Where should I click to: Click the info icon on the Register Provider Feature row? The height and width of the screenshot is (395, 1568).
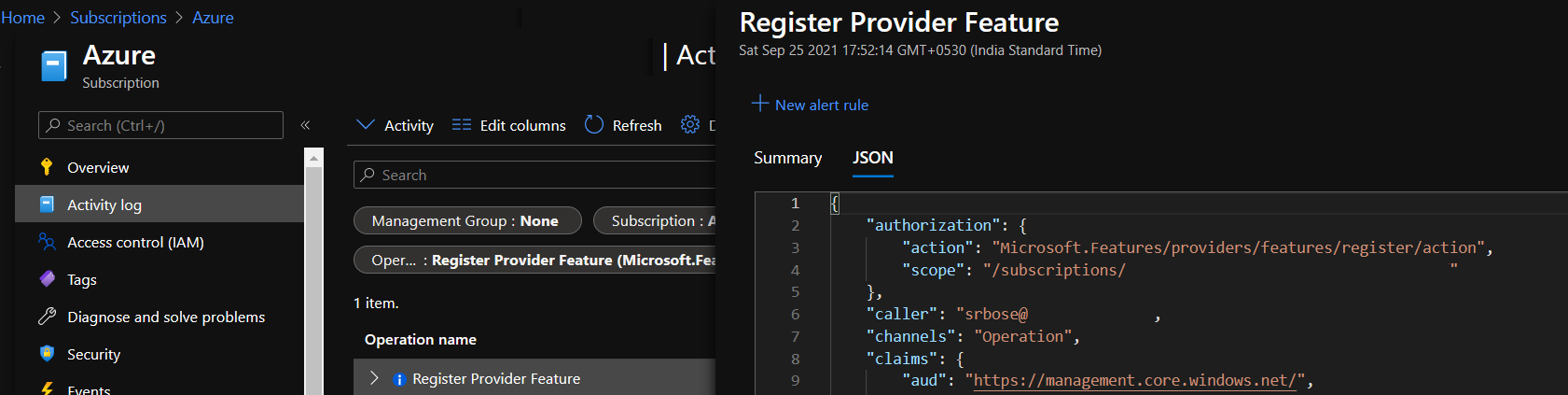[399, 379]
